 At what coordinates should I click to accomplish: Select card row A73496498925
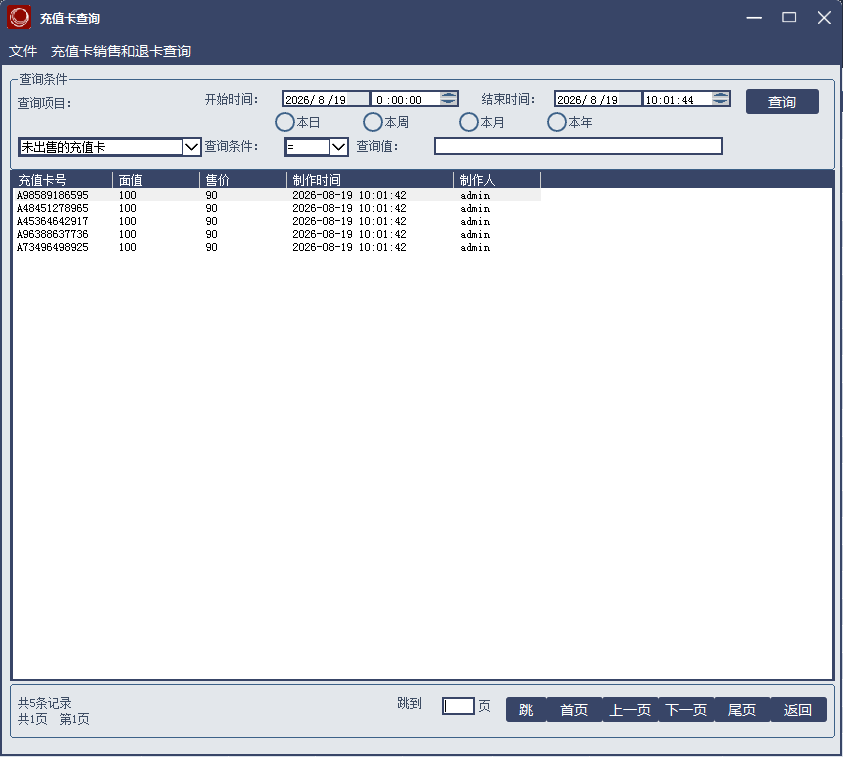click(276, 247)
